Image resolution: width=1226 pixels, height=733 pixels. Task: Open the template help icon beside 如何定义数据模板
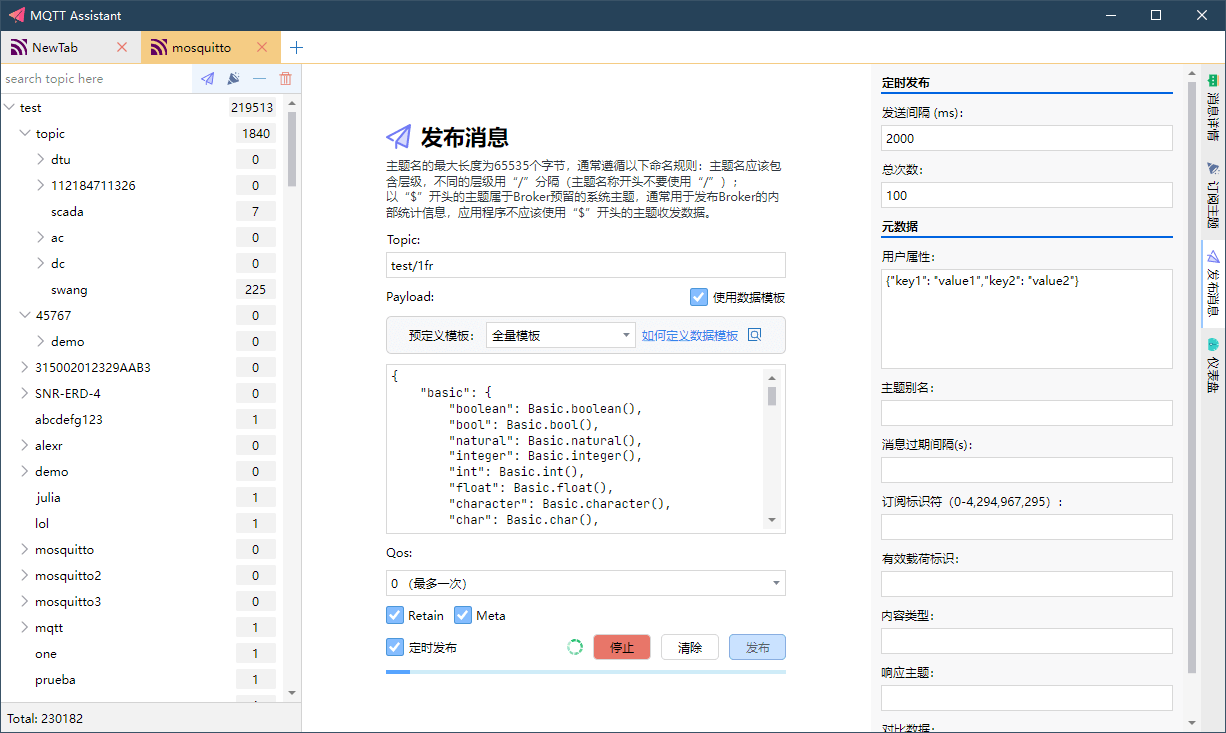point(755,335)
